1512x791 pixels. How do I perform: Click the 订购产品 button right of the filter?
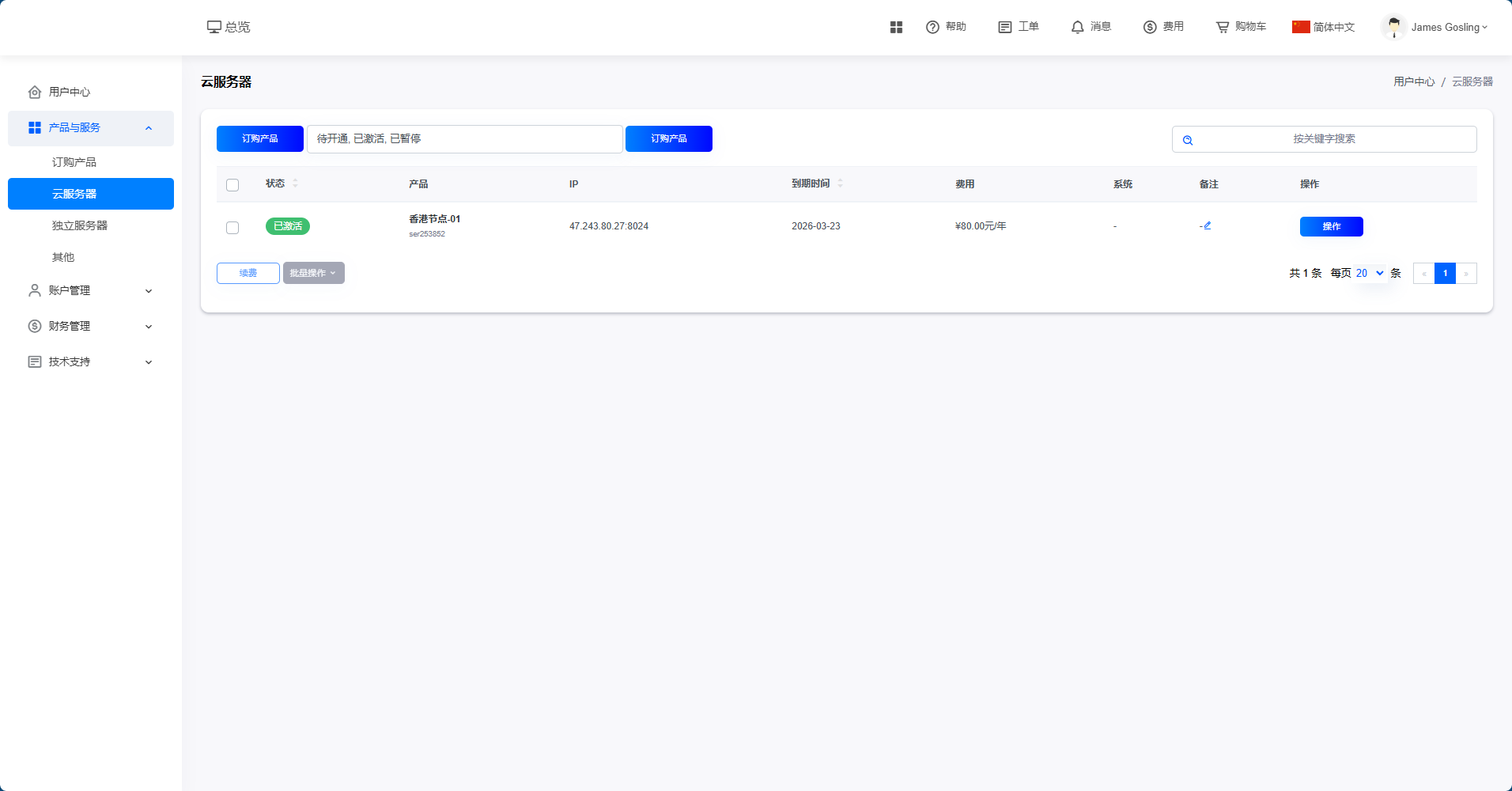click(x=669, y=138)
